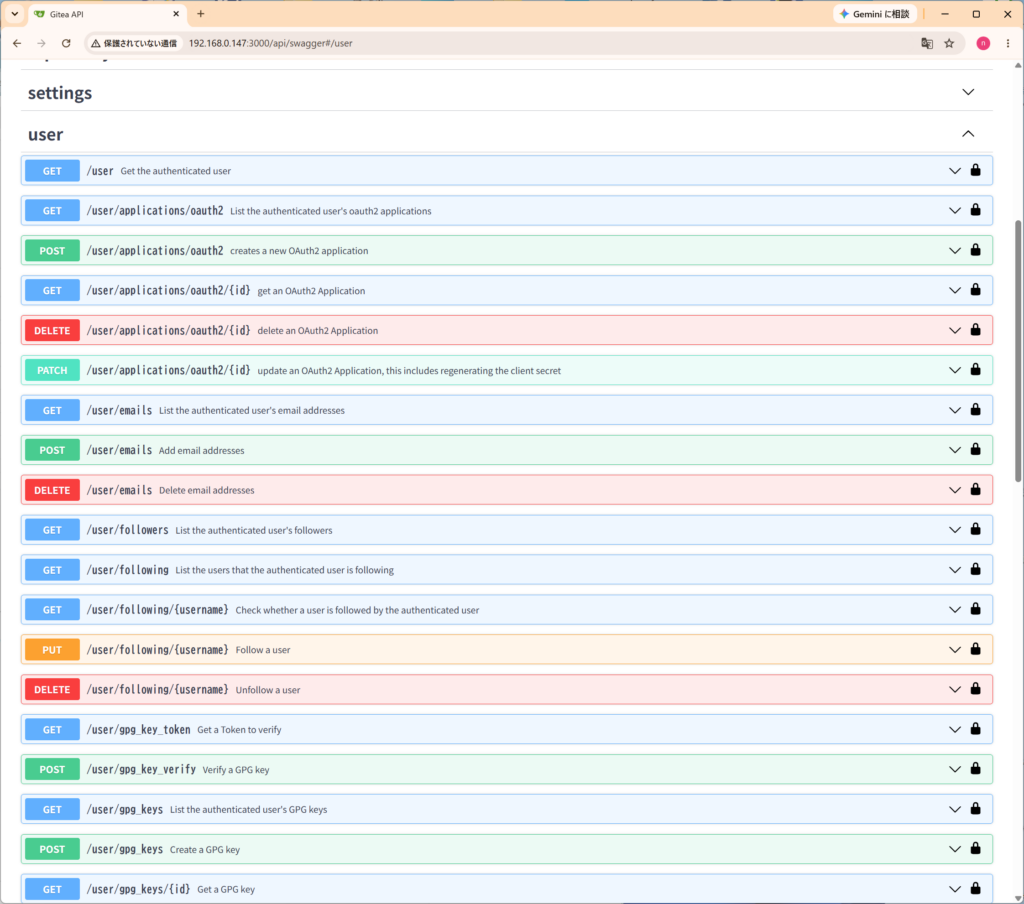The width and height of the screenshot is (1024, 904).
Task: Click the browser reload icon
Action: pos(66,43)
